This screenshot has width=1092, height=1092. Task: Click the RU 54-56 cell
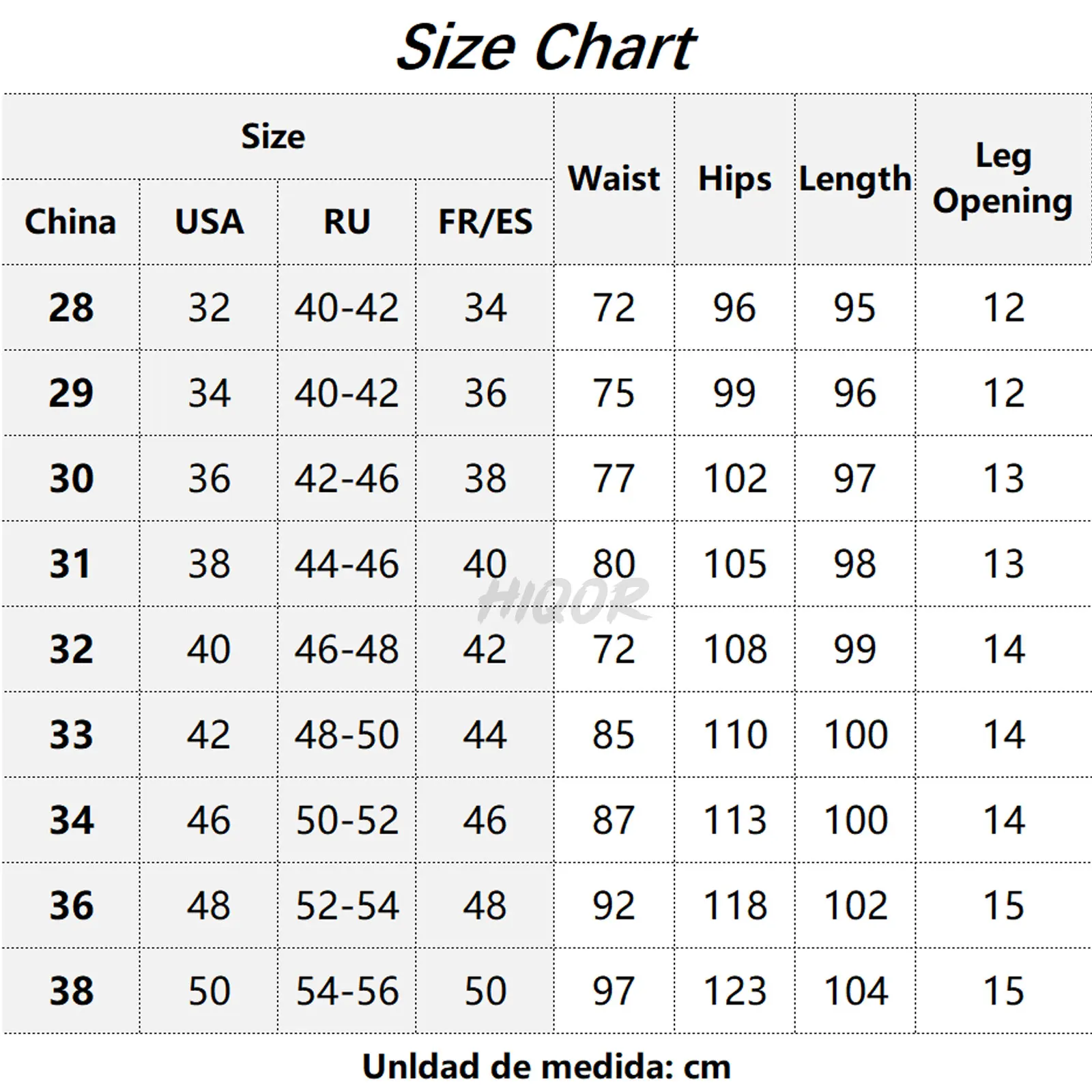point(347,991)
